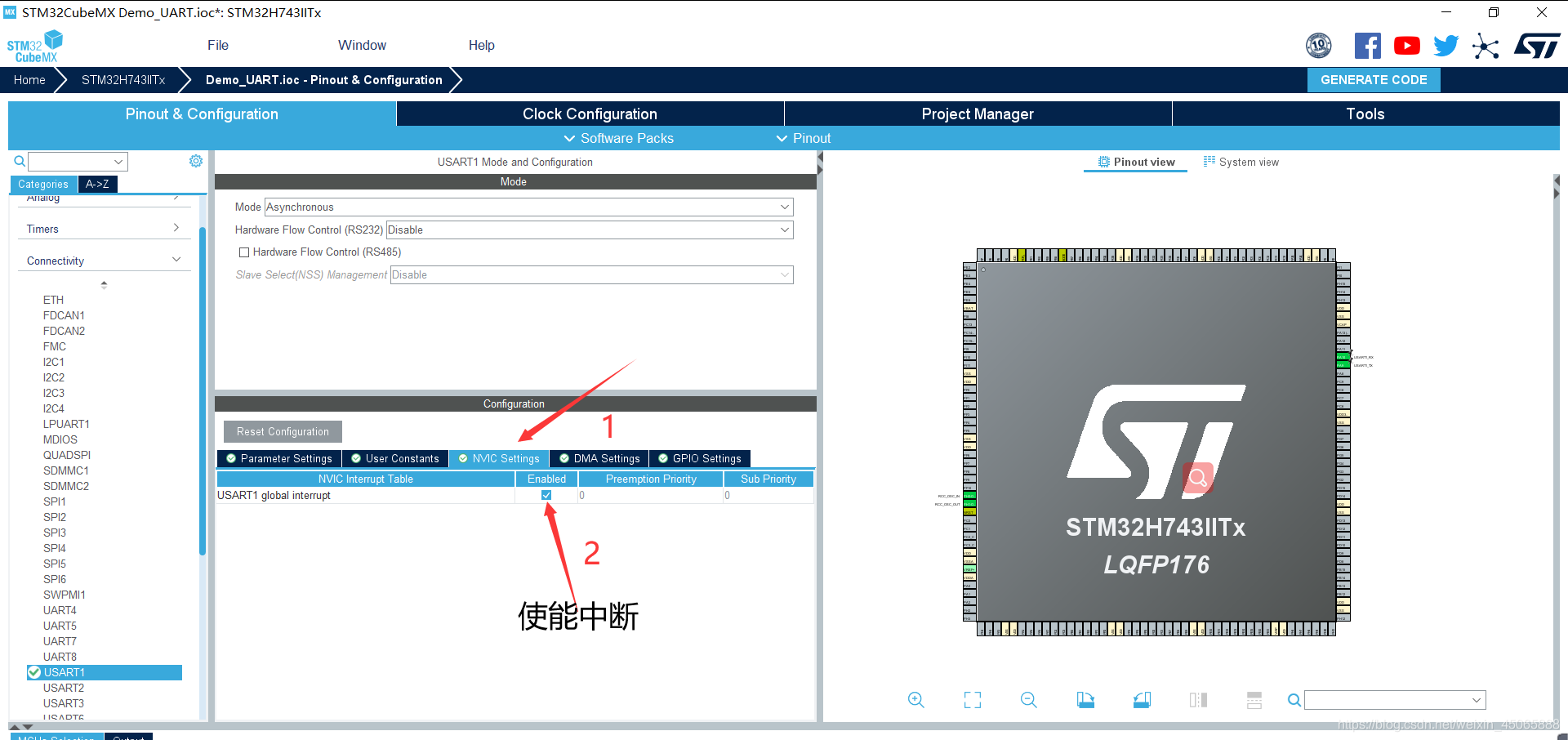Select the NVIC Settings tab

(499, 458)
